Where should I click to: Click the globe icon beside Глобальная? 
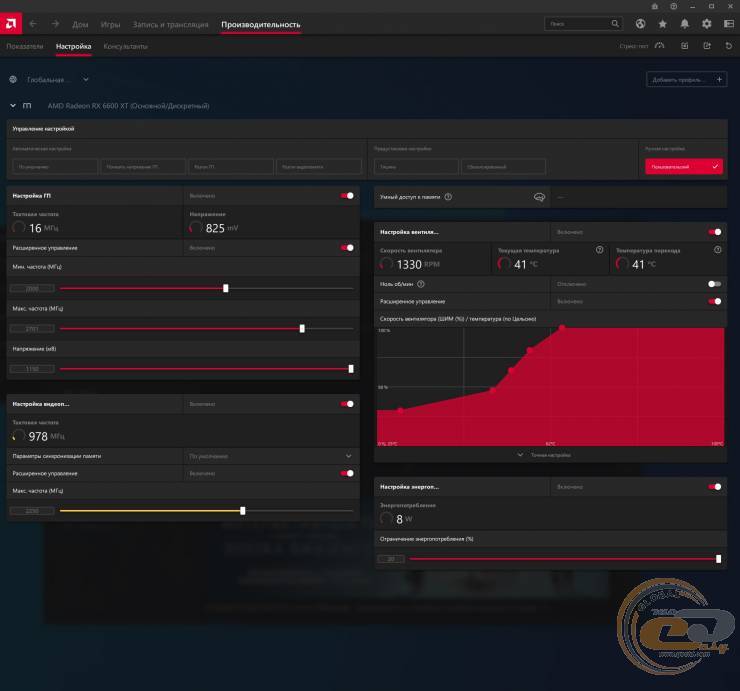13,80
